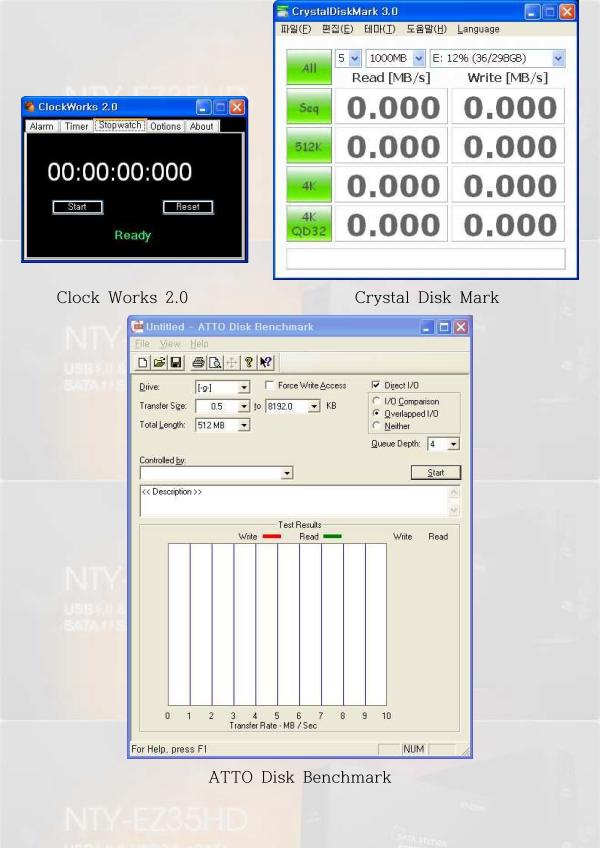The height and width of the screenshot is (848, 600).
Task: Open the Language menu in CrystalDiskMark
Action: click(x=478, y=29)
